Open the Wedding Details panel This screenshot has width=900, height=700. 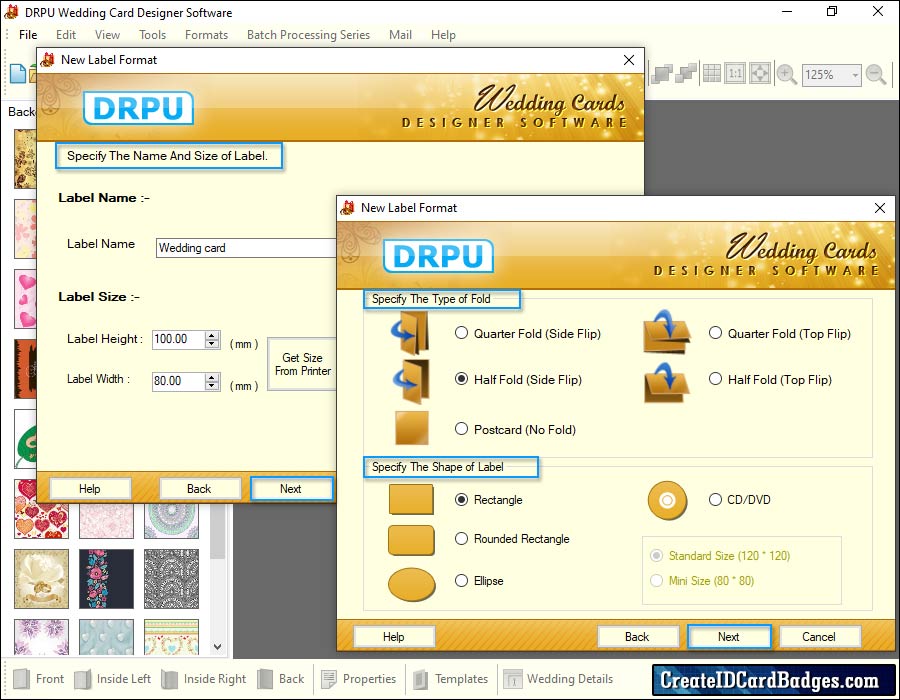coord(558,679)
